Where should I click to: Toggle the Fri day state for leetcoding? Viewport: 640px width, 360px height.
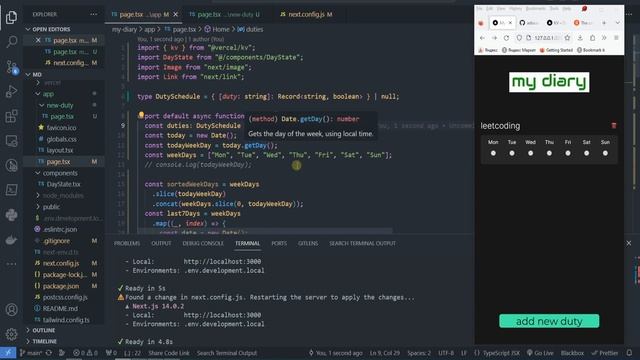pos(568,153)
